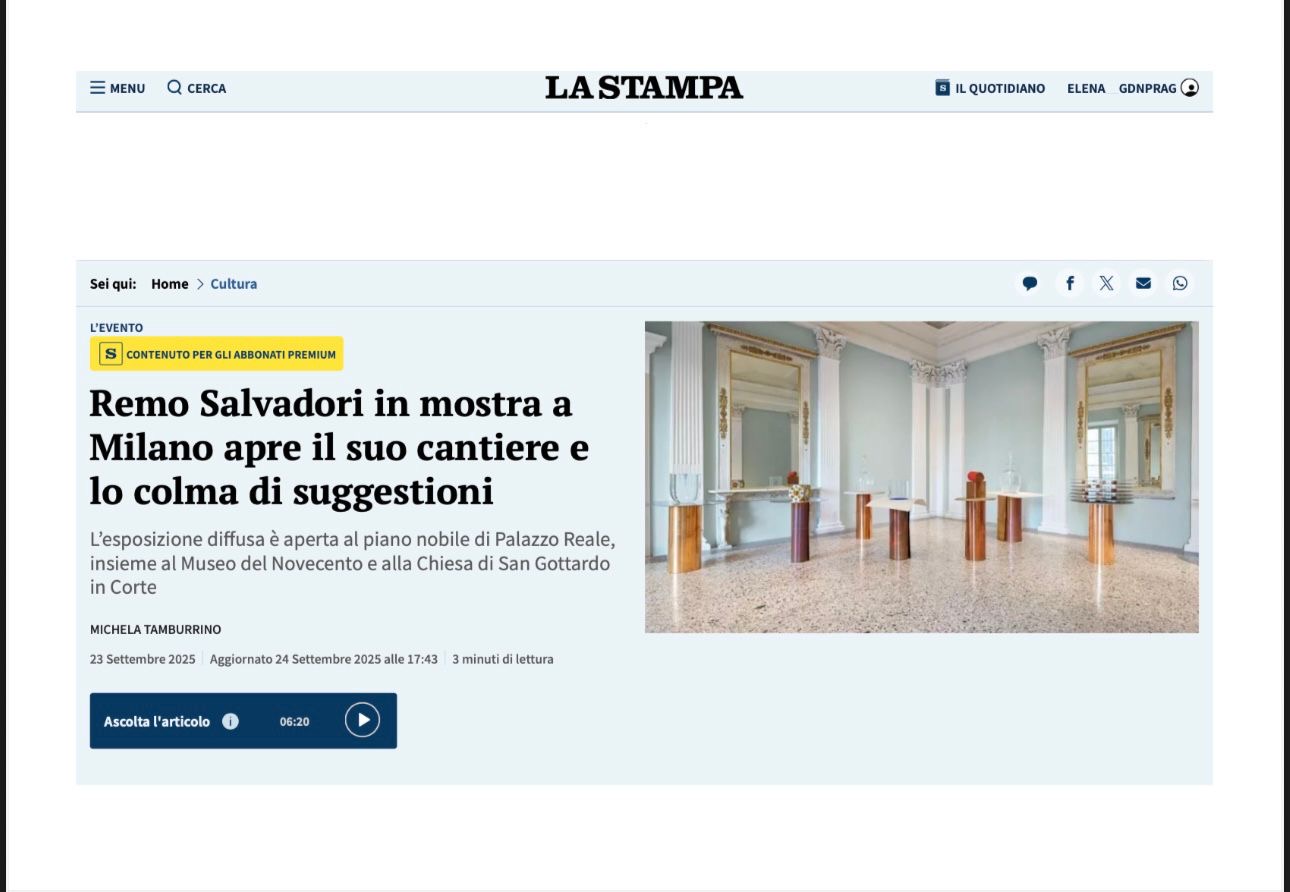Play the article audio

pos(362,720)
